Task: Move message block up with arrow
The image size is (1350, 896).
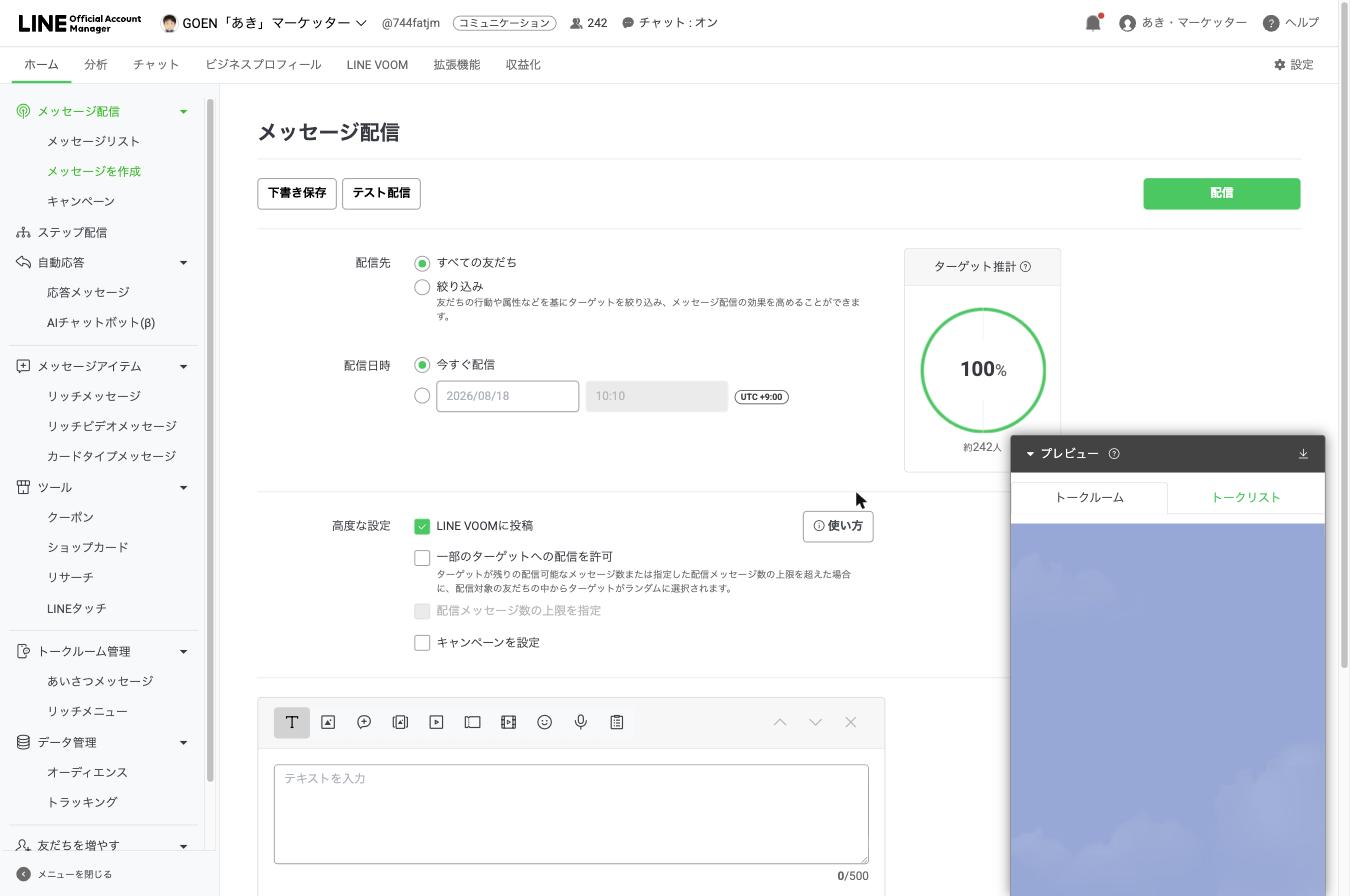Action: [780, 722]
